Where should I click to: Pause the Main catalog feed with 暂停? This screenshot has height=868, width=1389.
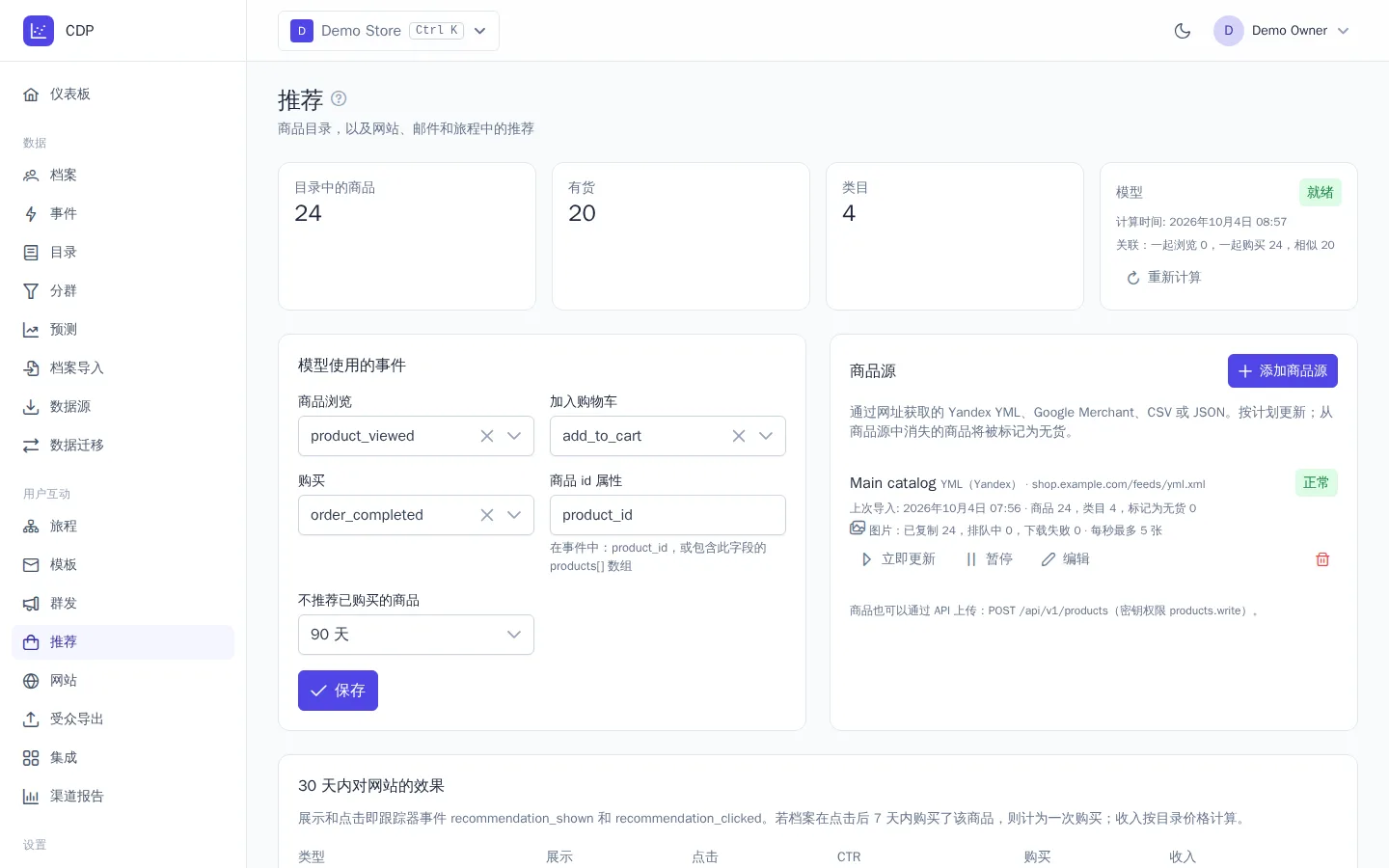click(x=989, y=559)
